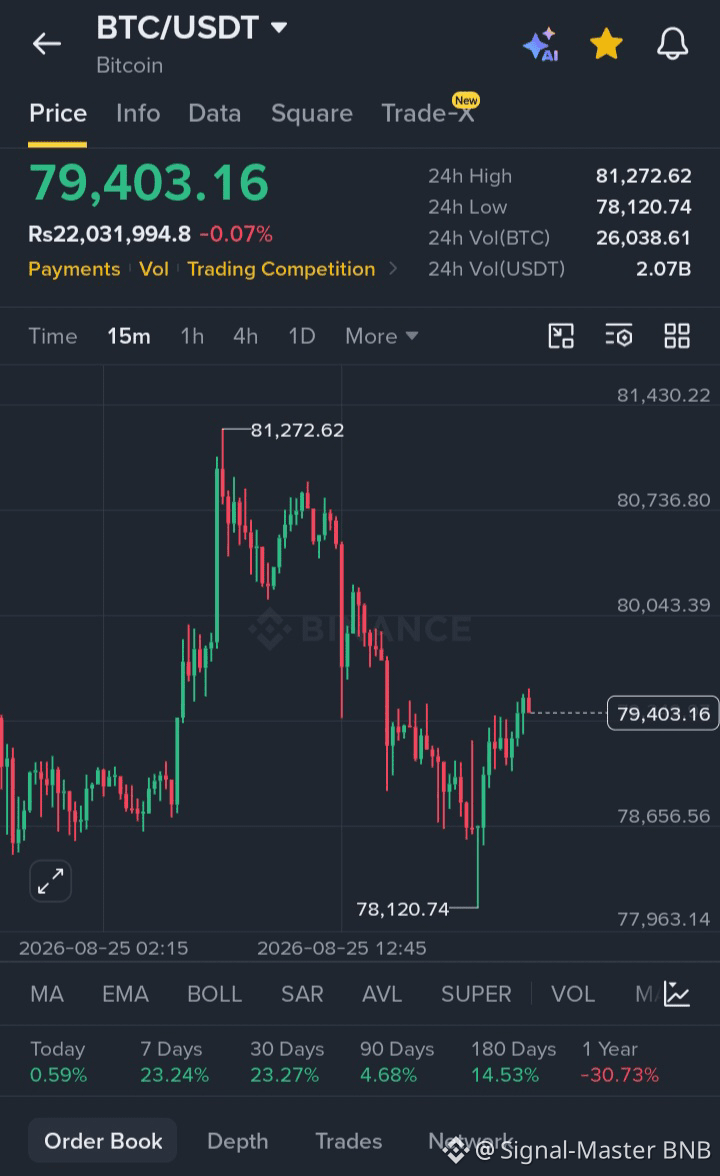Open the Trade-X tab
The height and width of the screenshot is (1176, 720).
[428, 113]
